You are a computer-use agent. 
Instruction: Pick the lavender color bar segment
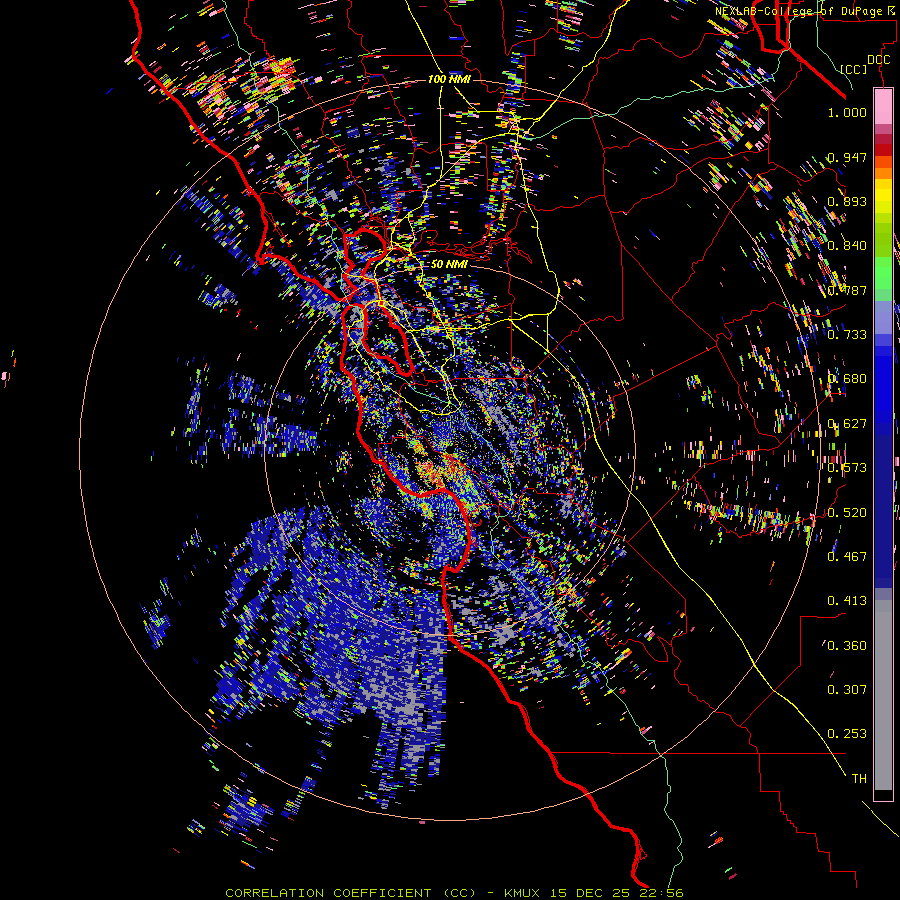[883, 317]
